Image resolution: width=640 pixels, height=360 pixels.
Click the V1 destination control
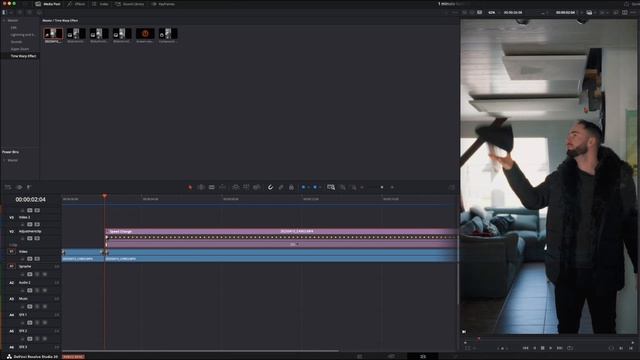[x=11, y=252]
